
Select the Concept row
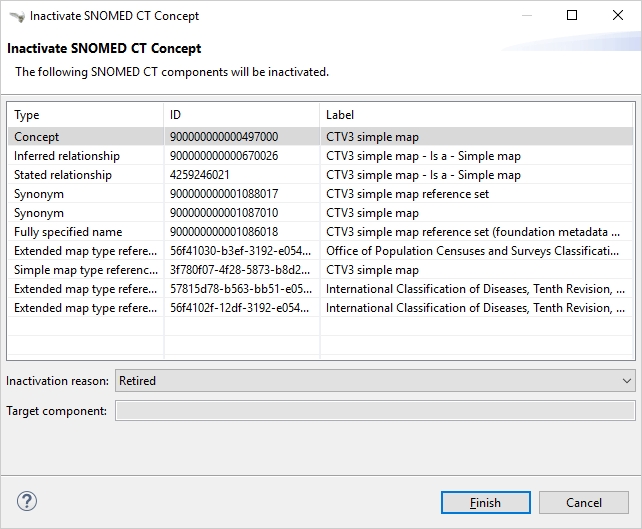84,137
